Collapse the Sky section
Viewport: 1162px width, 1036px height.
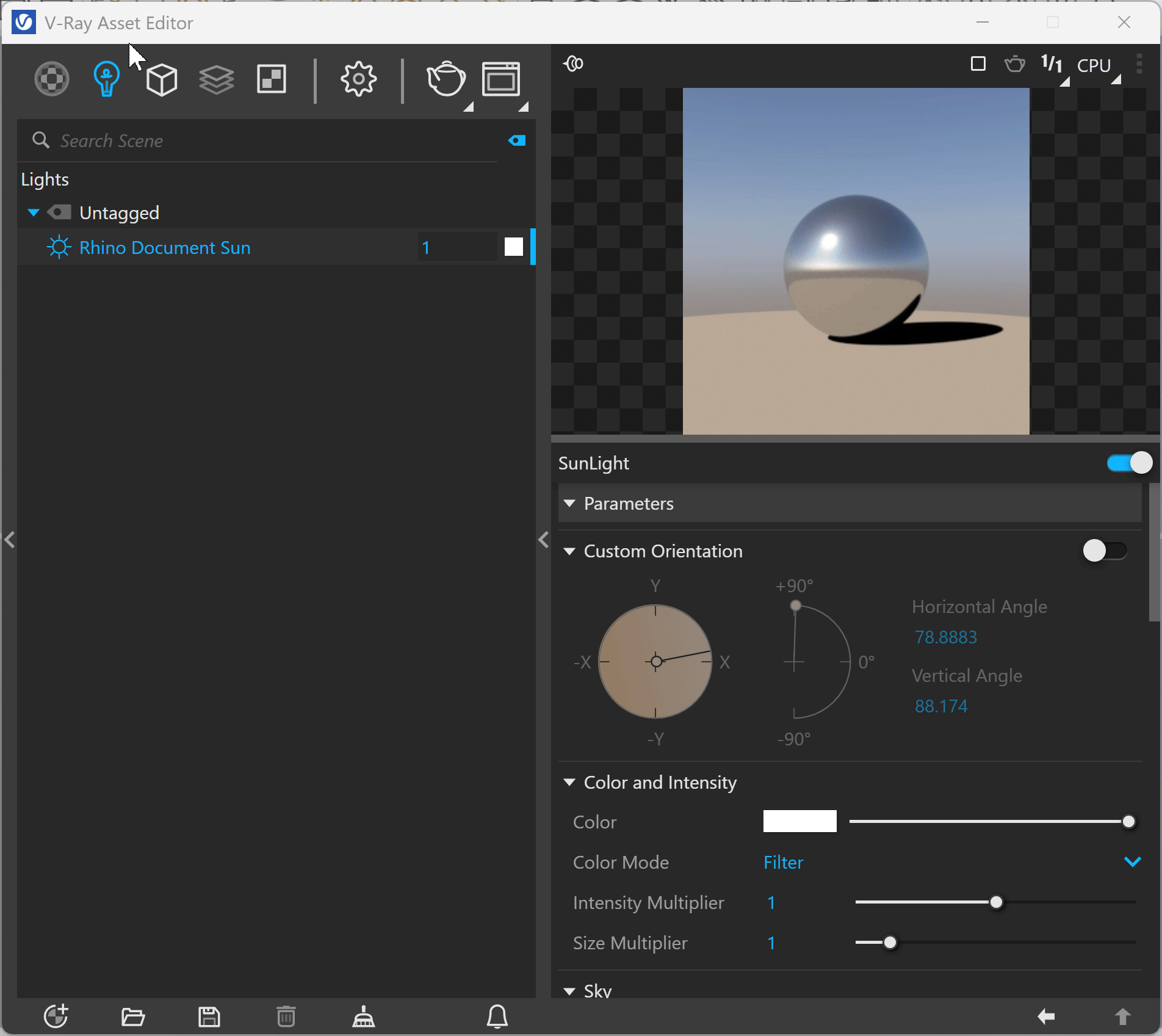(x=569, y=991)
